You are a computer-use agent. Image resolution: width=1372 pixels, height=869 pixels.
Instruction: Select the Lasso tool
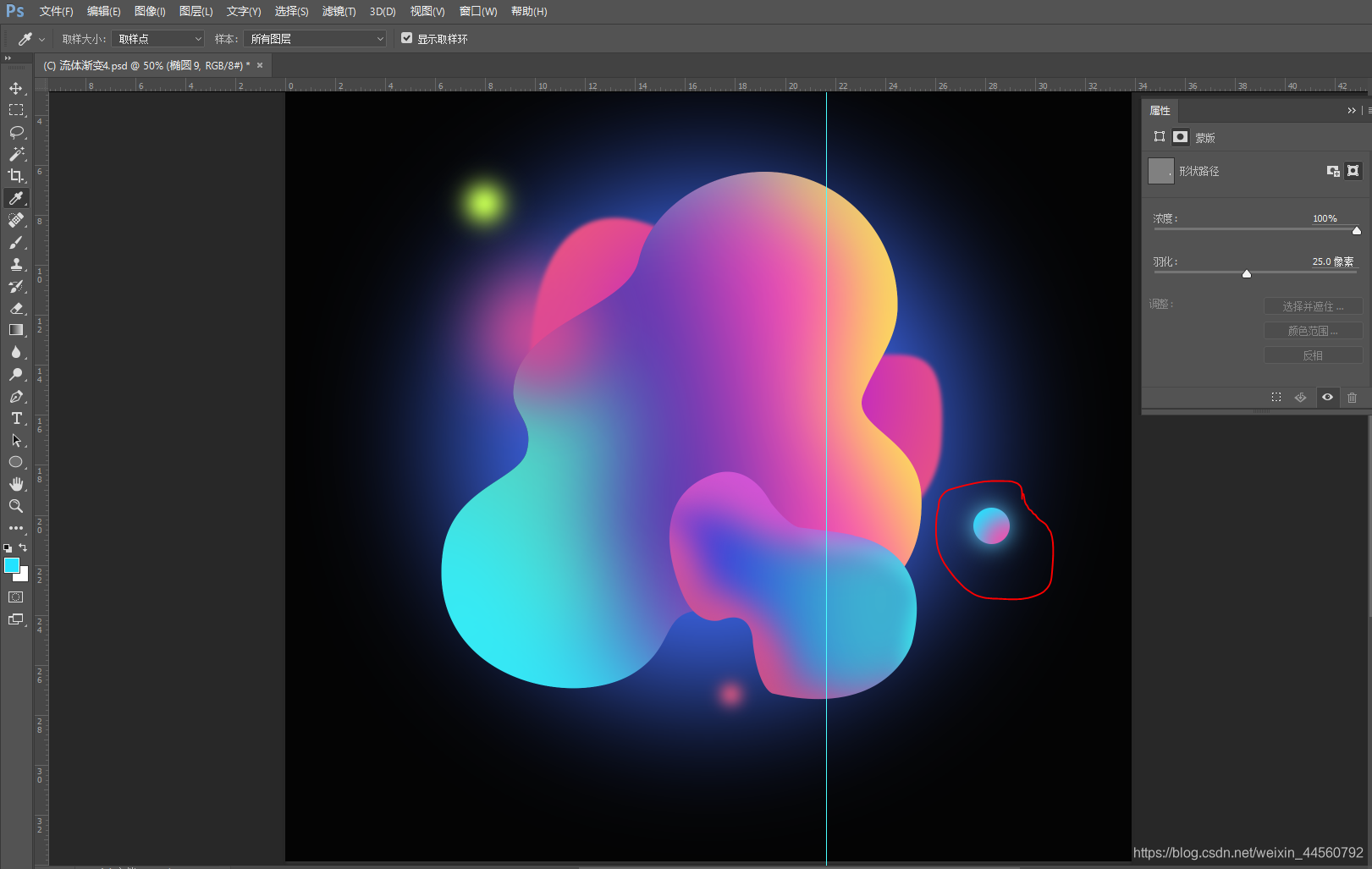click(16, 132)
